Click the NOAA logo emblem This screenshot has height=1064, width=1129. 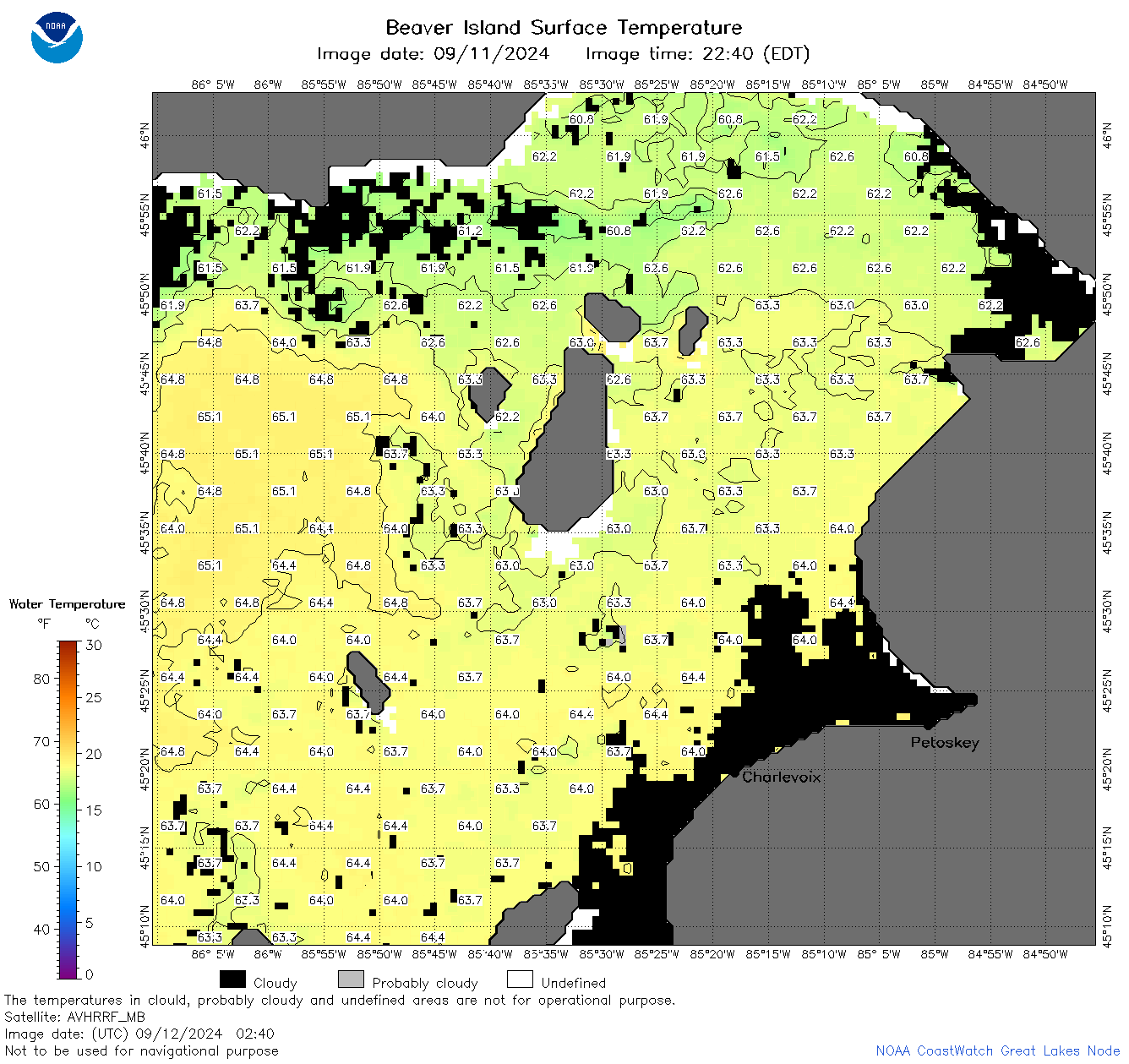(57, 37)
